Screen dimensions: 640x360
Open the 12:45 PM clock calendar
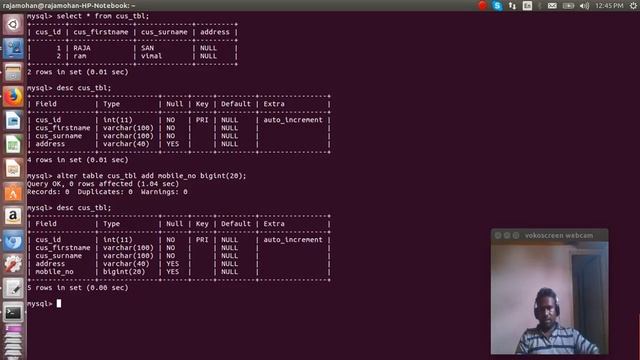609,6
